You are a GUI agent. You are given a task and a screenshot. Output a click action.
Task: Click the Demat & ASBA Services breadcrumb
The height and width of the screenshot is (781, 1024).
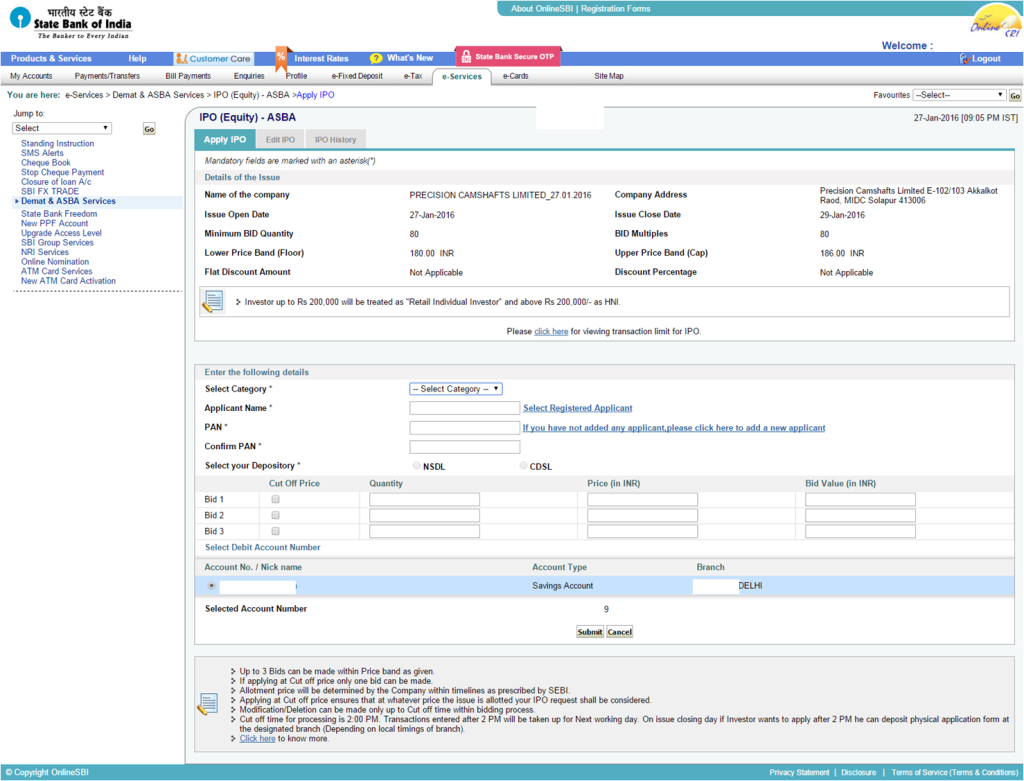[159, 95]
